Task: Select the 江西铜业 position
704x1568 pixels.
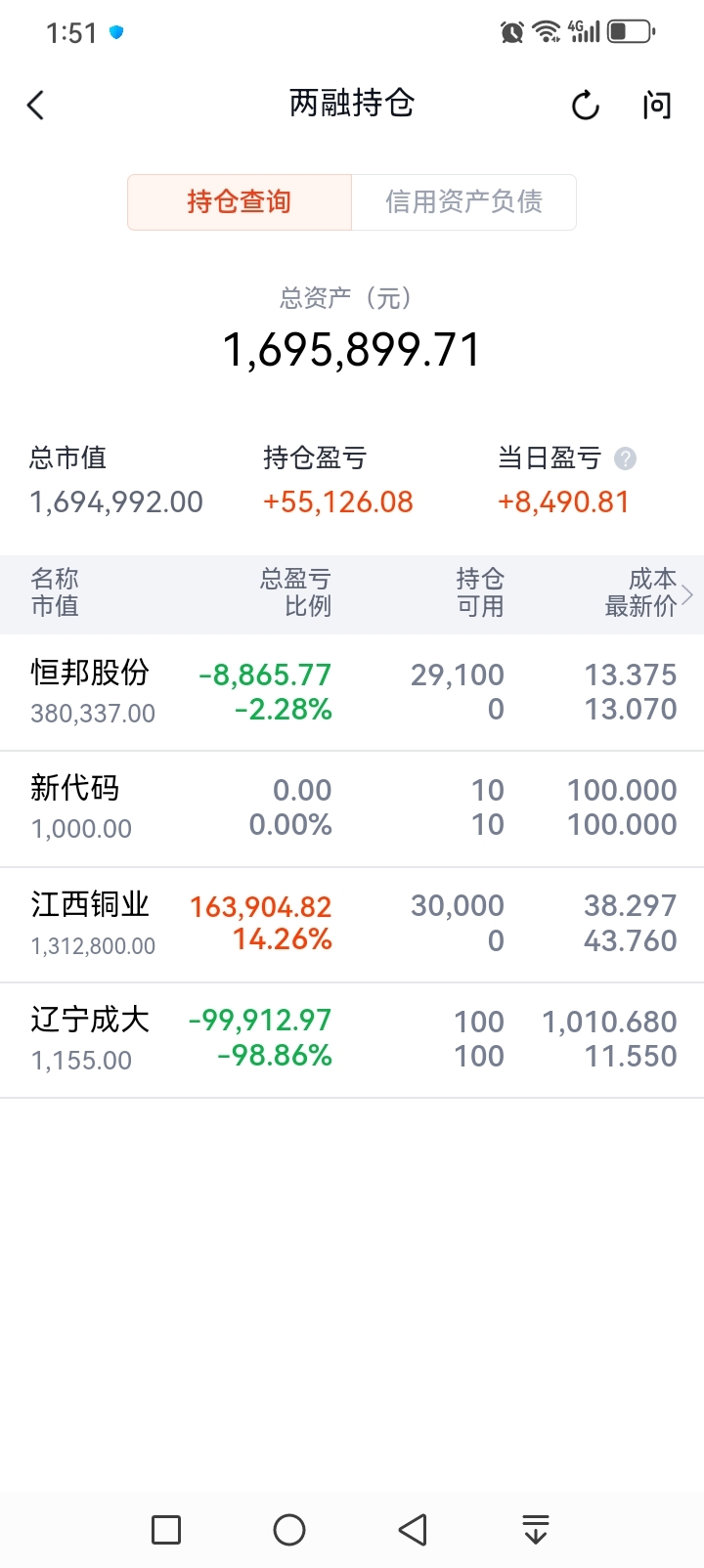Action: pyautogui.click(x=352, y=923)
